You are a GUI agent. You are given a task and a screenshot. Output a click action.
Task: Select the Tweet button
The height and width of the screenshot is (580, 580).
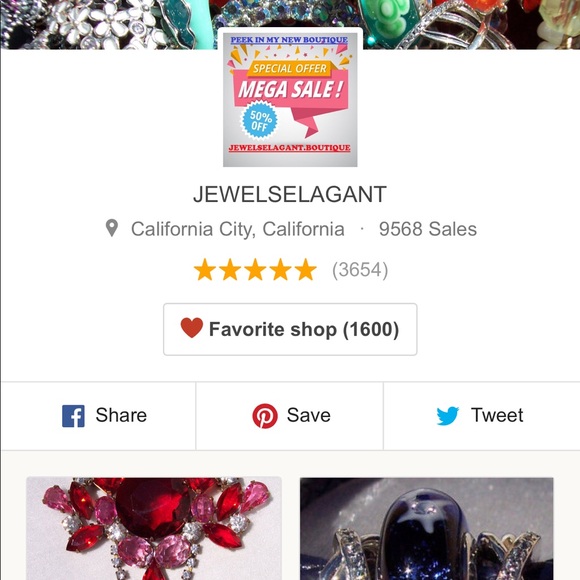(482, 416)
